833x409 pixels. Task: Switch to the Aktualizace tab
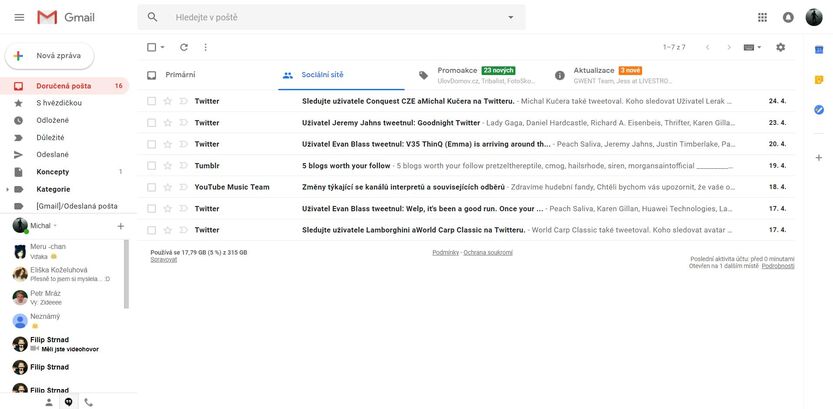tap(613, 75)
